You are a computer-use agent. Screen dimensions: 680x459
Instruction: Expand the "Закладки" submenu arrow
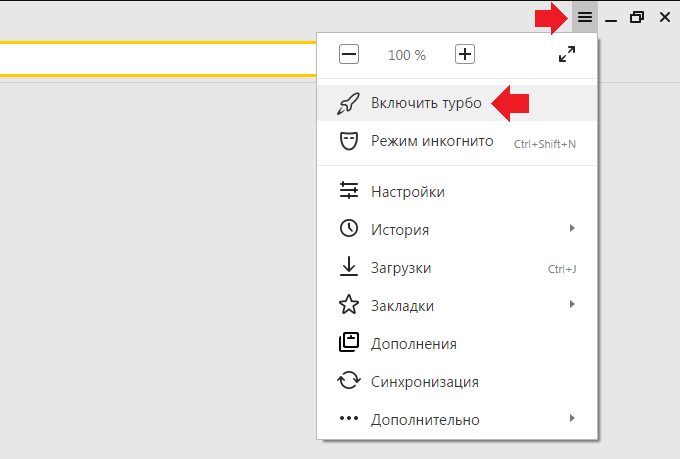tap(572, 304)
